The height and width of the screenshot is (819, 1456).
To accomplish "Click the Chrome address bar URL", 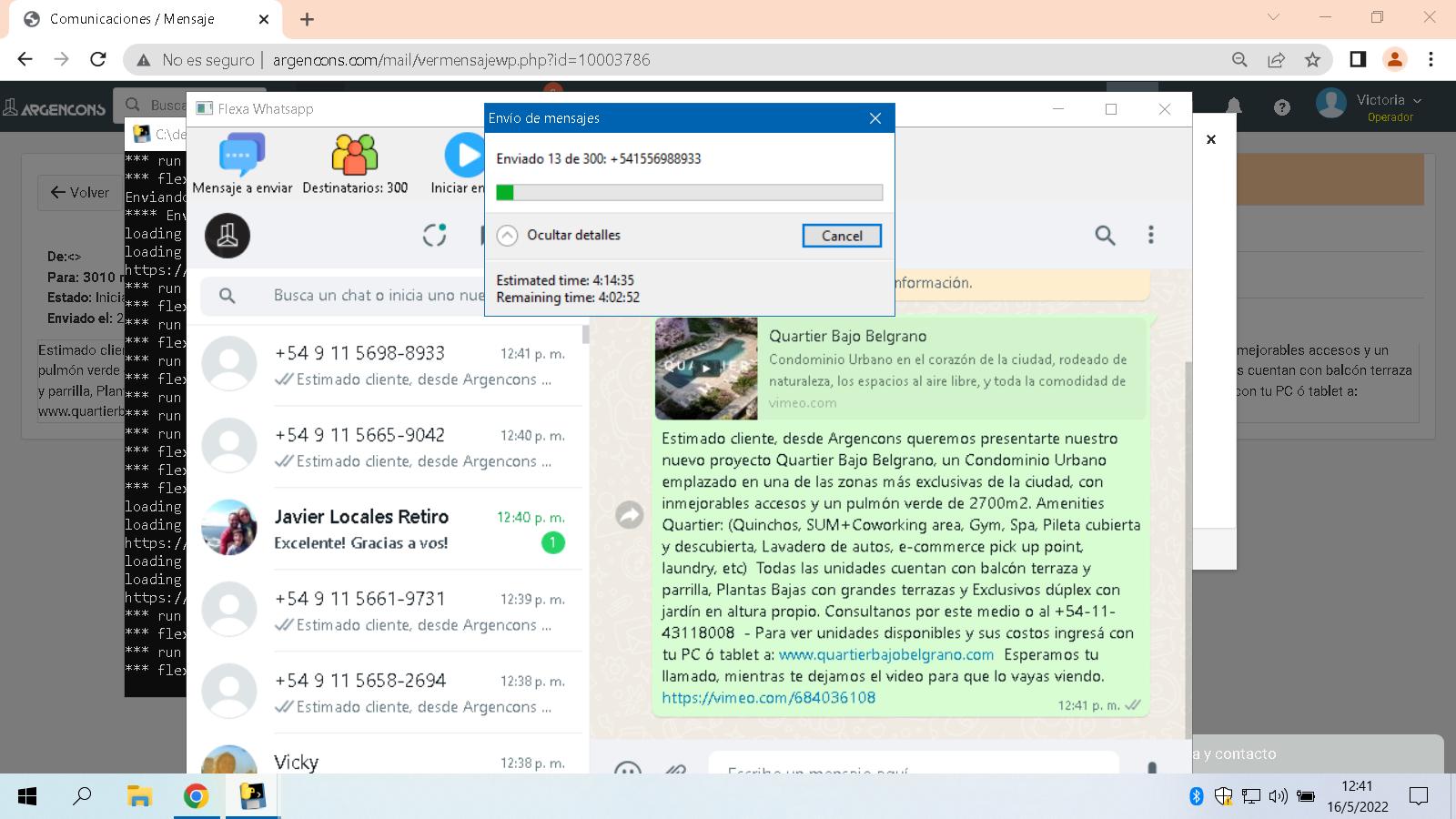I will click(x=461, y=60).
